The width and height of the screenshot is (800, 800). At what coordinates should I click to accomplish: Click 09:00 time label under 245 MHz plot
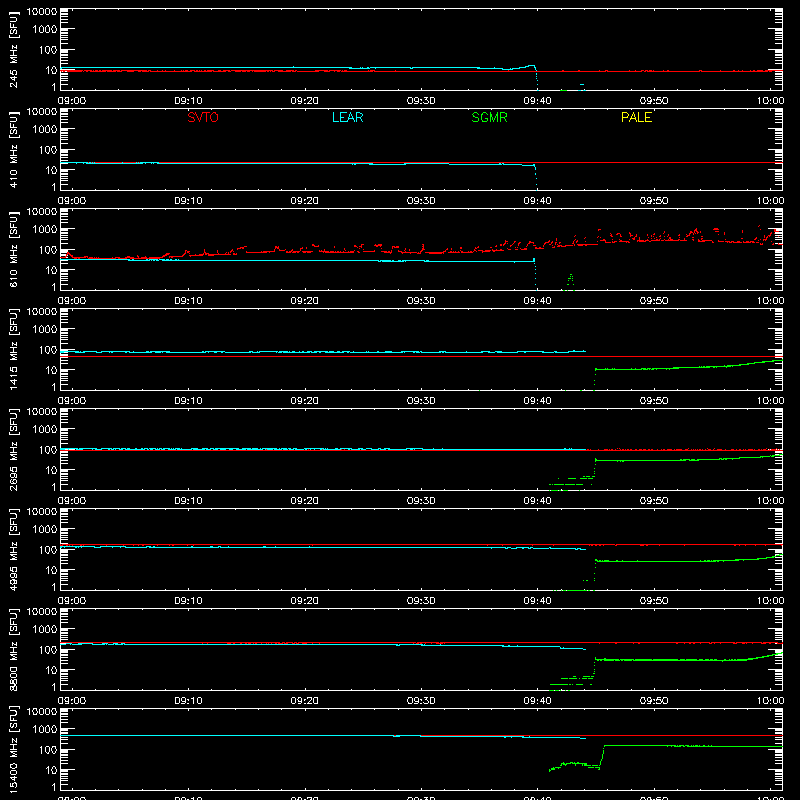(71, 101)
